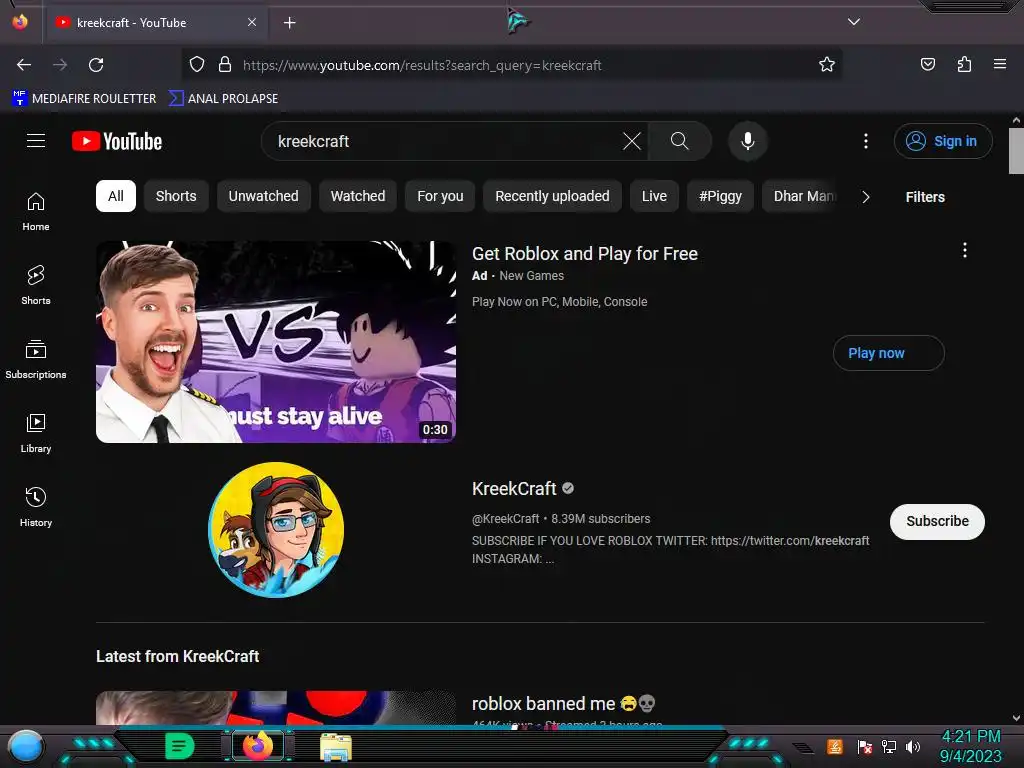
Task: Open the Pocket save icon
Action: (928, 65)
